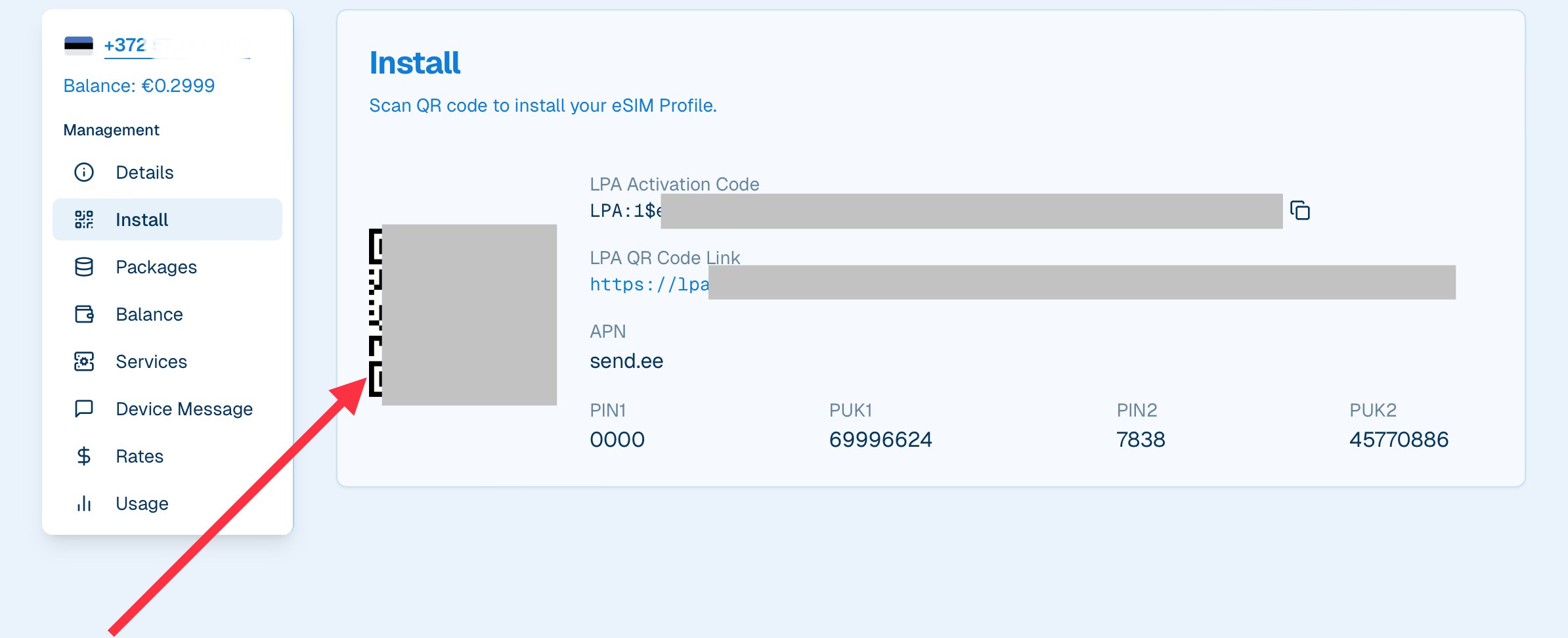Click the Services gear icon

(84, 361)
